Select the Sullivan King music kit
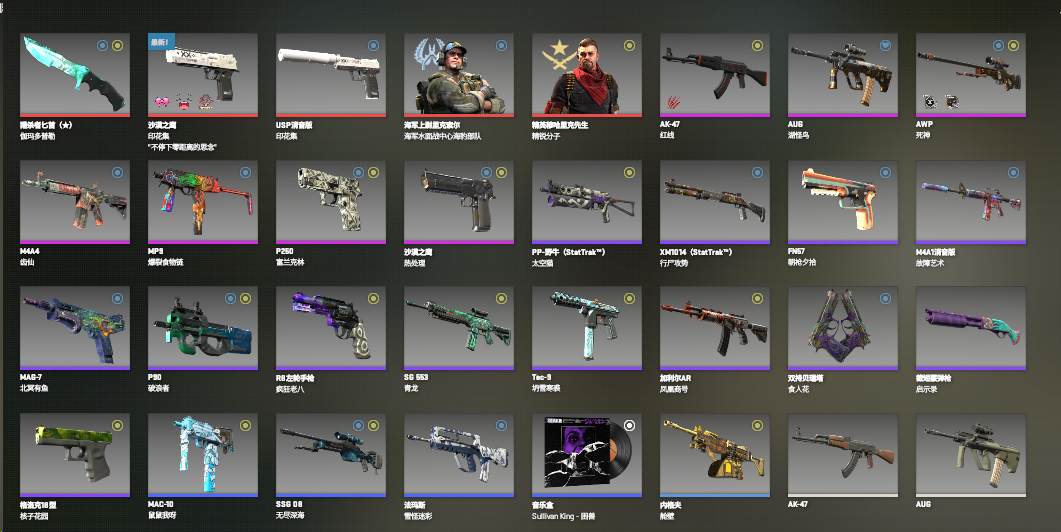 coord(587,455)
